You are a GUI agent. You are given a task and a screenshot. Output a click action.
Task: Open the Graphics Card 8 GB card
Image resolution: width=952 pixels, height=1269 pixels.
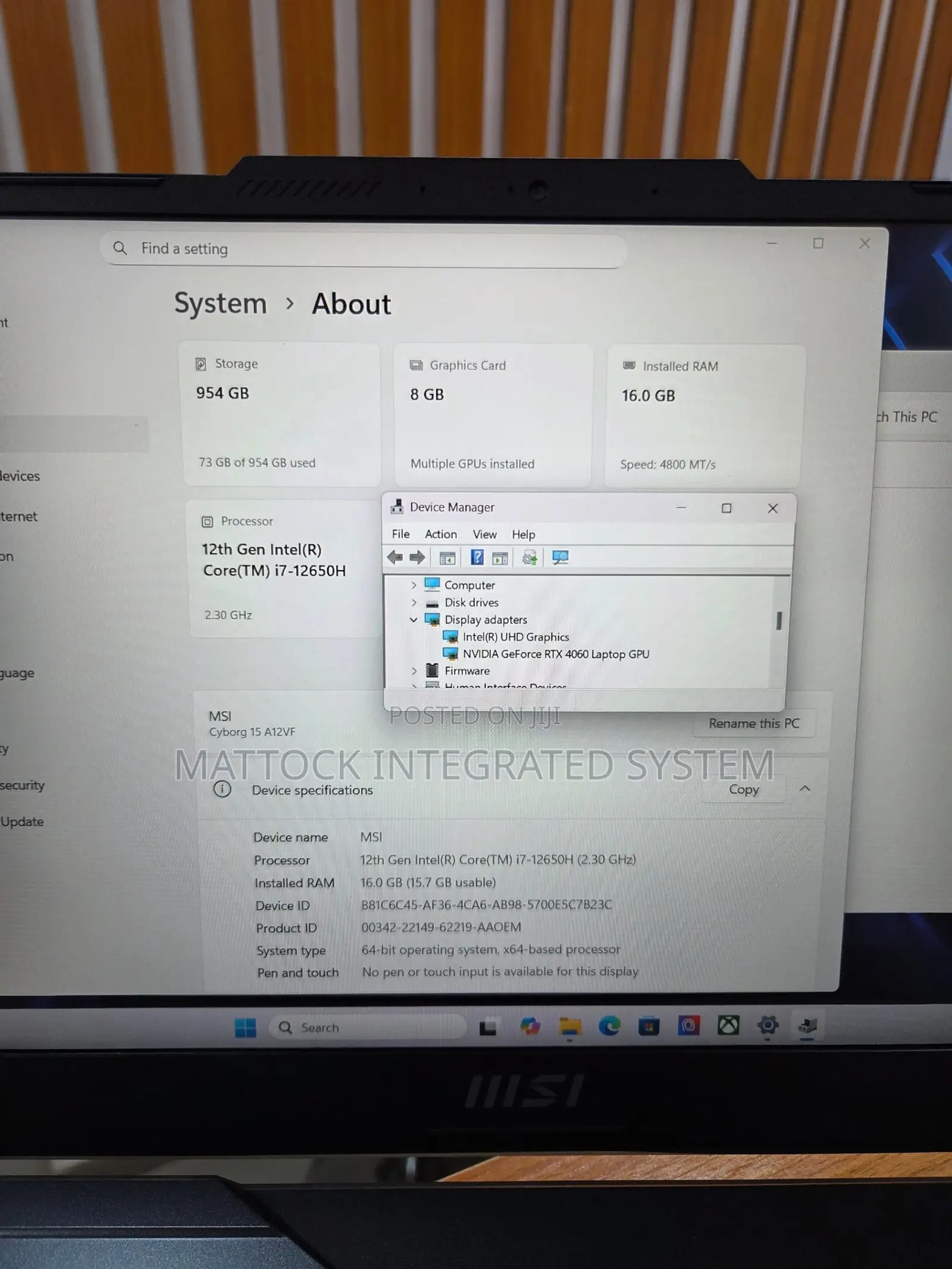click(x=493, y=415)
